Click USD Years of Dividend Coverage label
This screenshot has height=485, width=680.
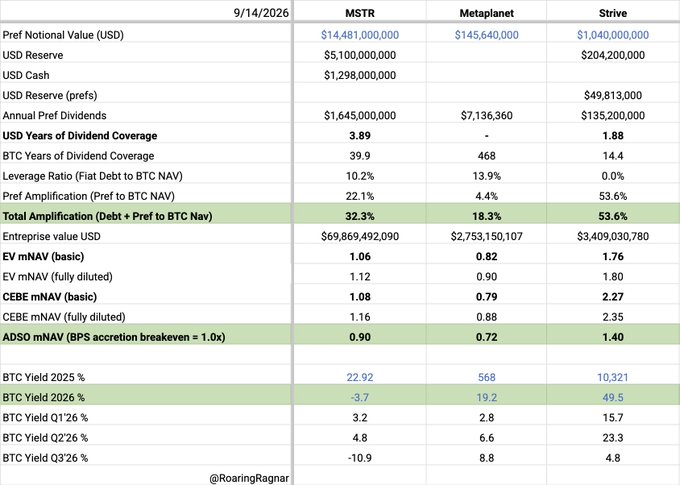(80, 135)
